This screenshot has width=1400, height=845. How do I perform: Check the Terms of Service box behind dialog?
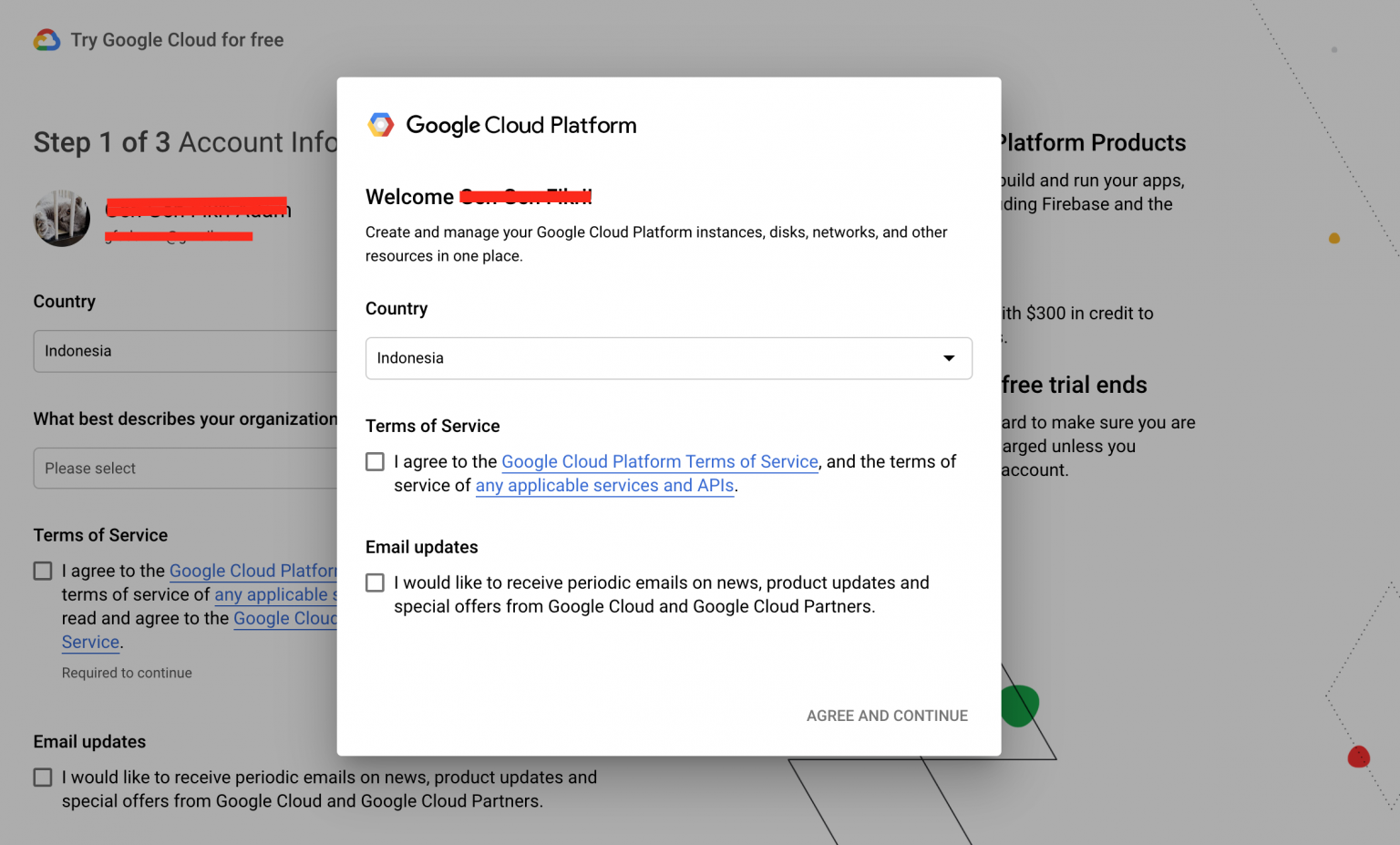click(x=42, y=570)
